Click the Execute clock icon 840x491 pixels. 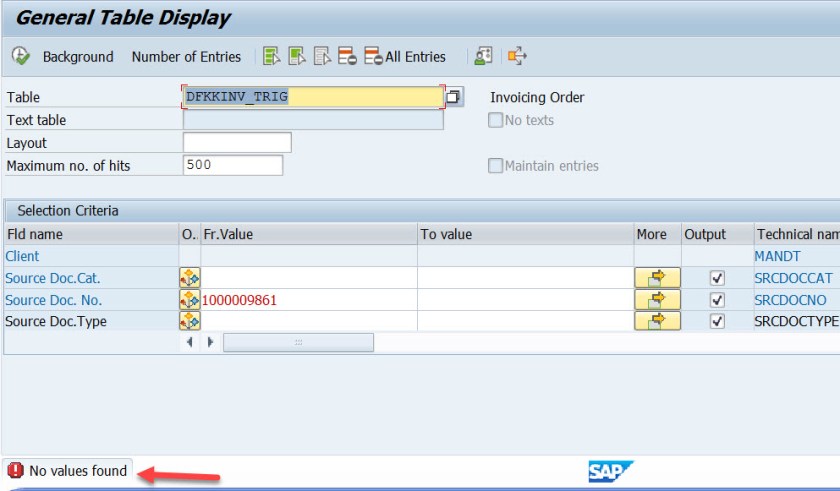(20, 56)
